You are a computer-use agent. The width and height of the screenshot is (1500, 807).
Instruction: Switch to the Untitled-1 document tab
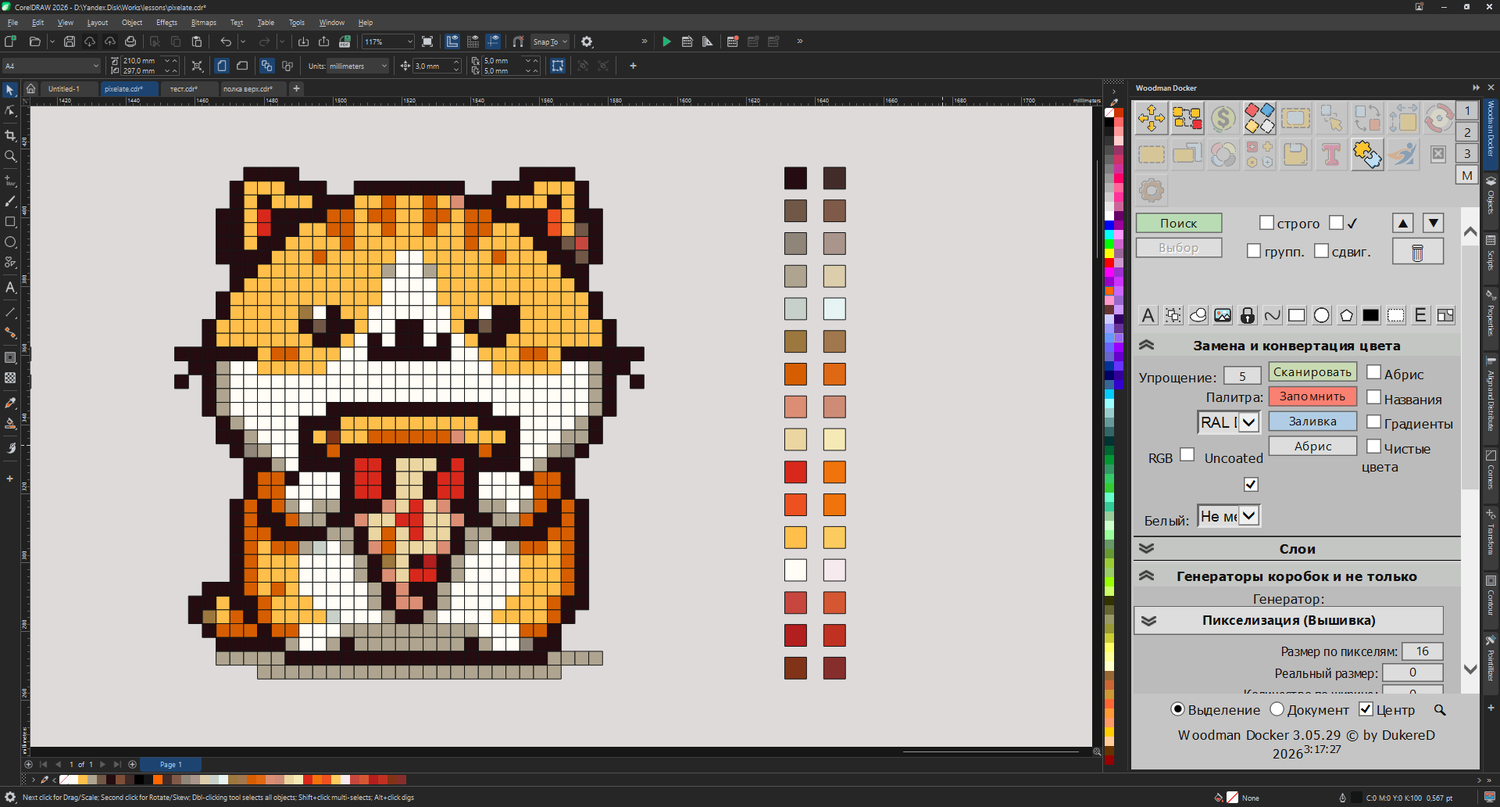click(x=63, y=89)
